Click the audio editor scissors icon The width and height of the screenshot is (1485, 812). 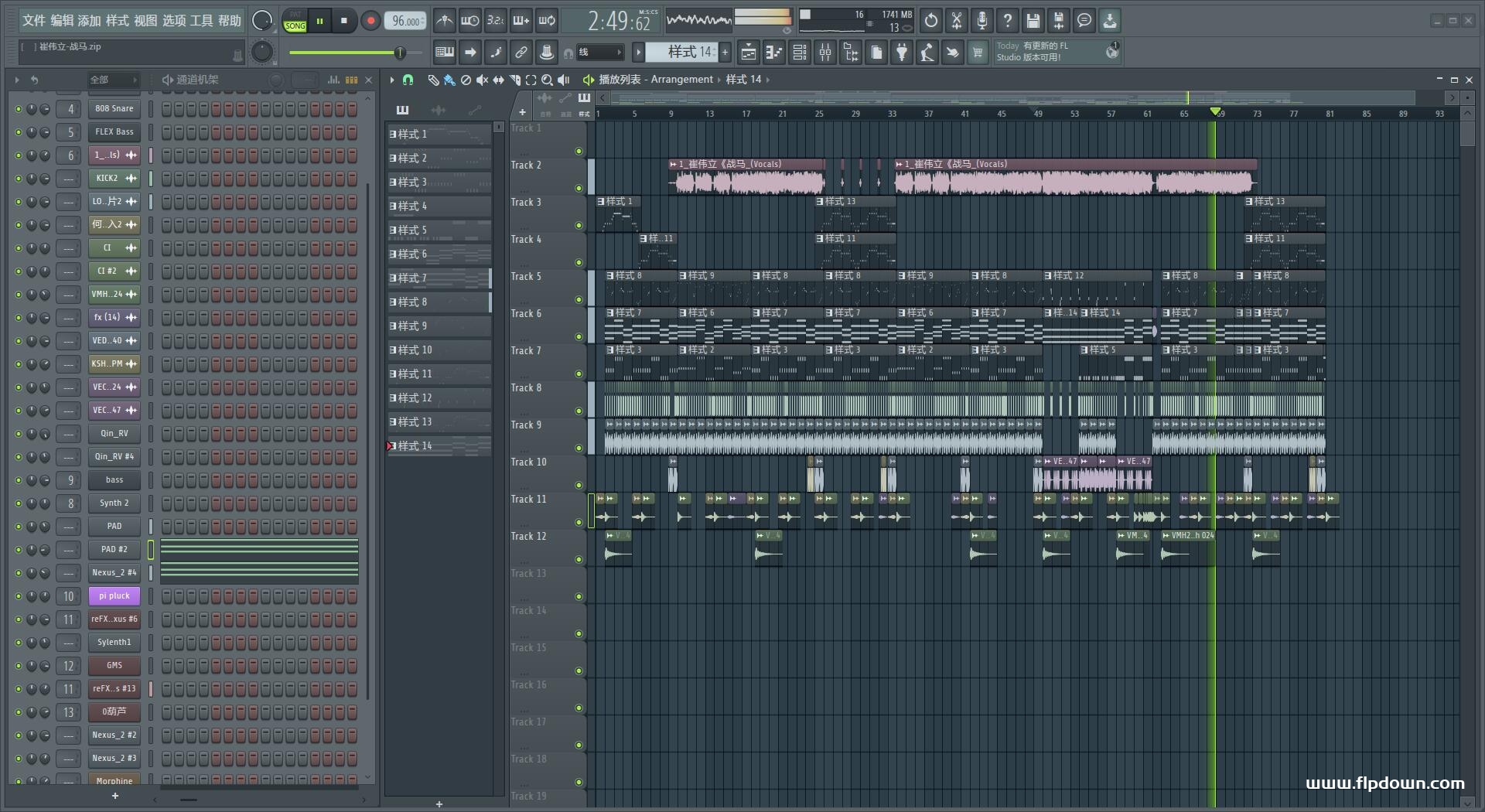click(957, 21)
